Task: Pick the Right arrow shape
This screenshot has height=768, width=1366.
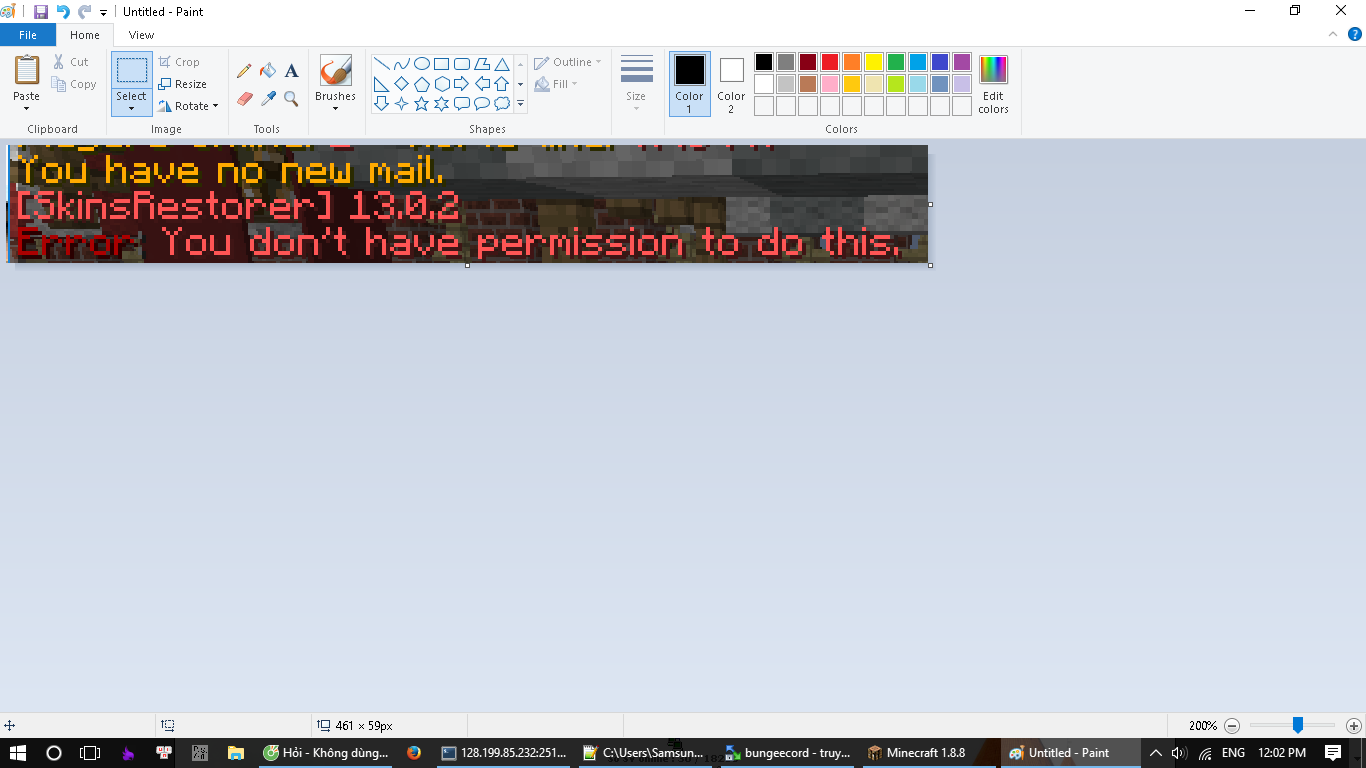Action: click(461, 83)
